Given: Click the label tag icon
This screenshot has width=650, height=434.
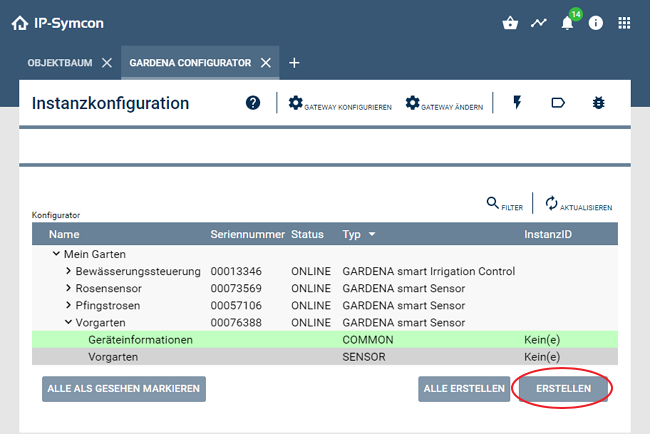Looking at the screenshot, I should point(558,103).
